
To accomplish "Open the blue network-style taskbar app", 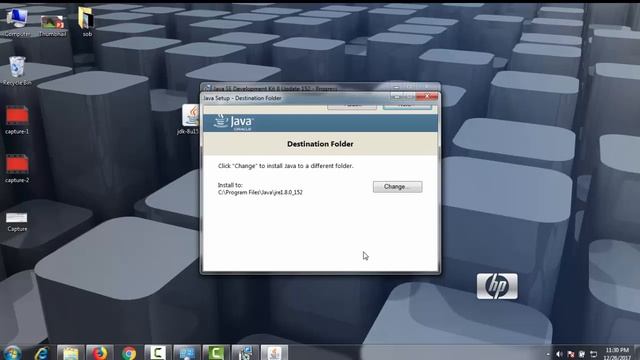I will click(187, 353).
